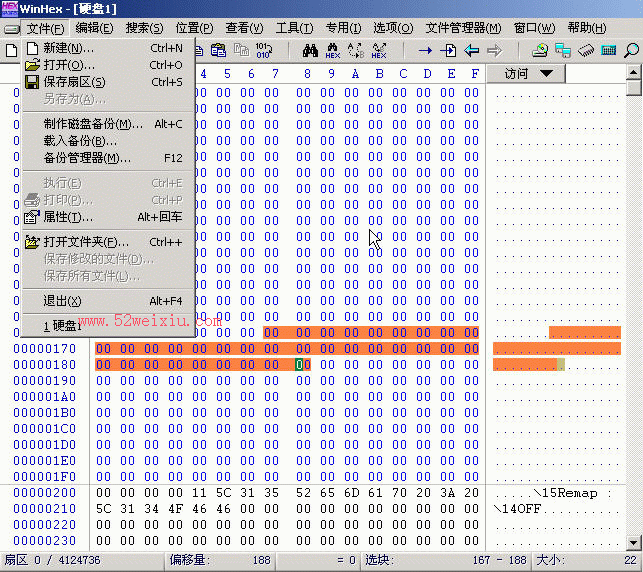Click the Go To Offset arrow icon
This screenshot has height=572, width=643.
click(x=425, y=51)
